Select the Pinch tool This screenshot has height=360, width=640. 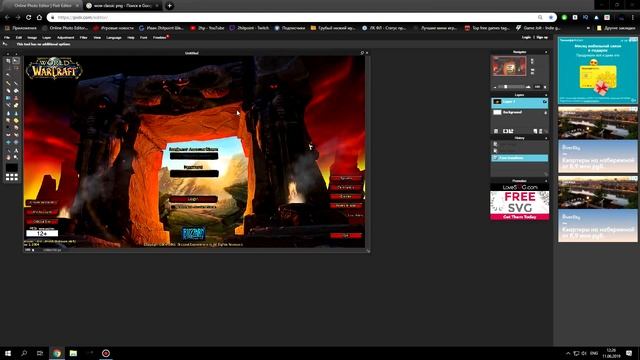pyautogui.click(x=16, y=142)
